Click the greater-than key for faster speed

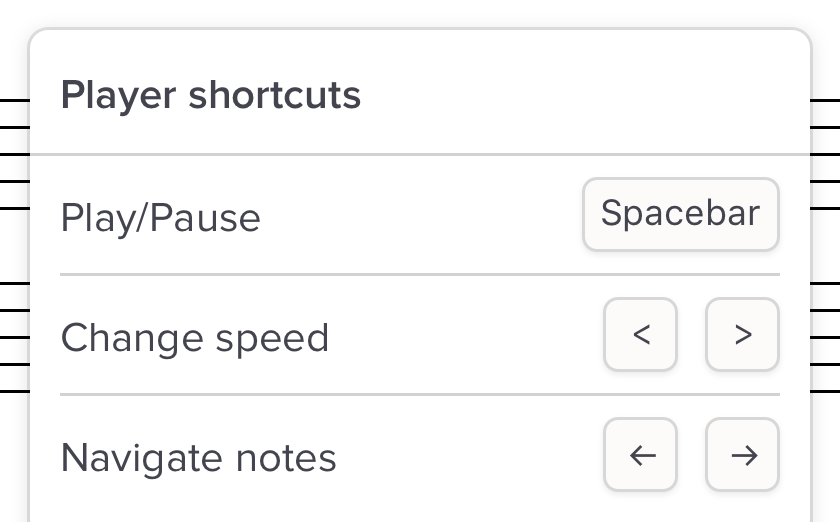(742, 335)
